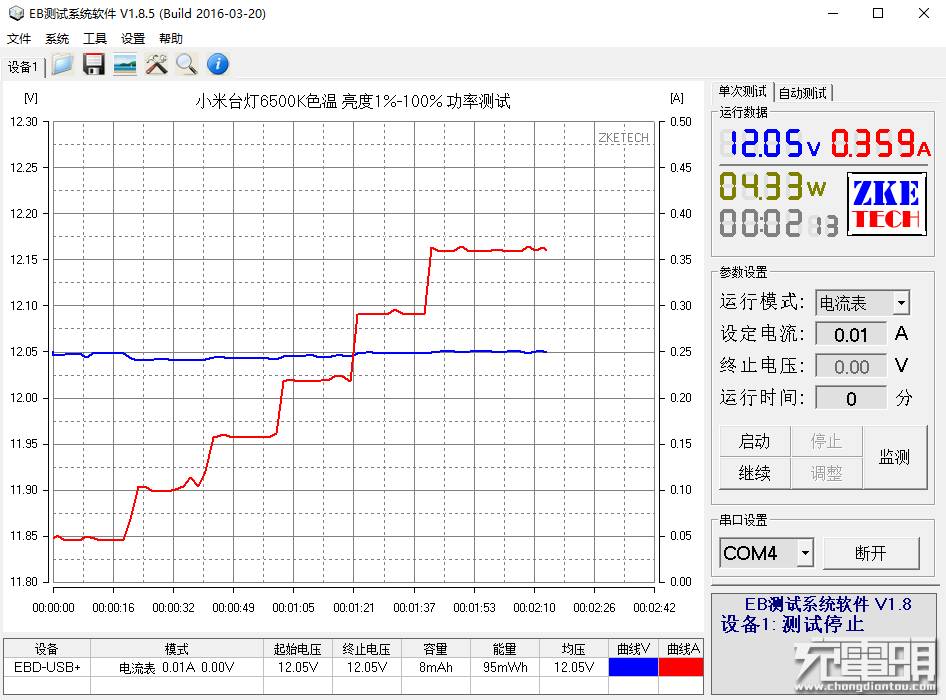Click the 断开 disconnect button
The height and width of the screenshot is (700, 946).
pyautogui.click(x=871, y=553)
